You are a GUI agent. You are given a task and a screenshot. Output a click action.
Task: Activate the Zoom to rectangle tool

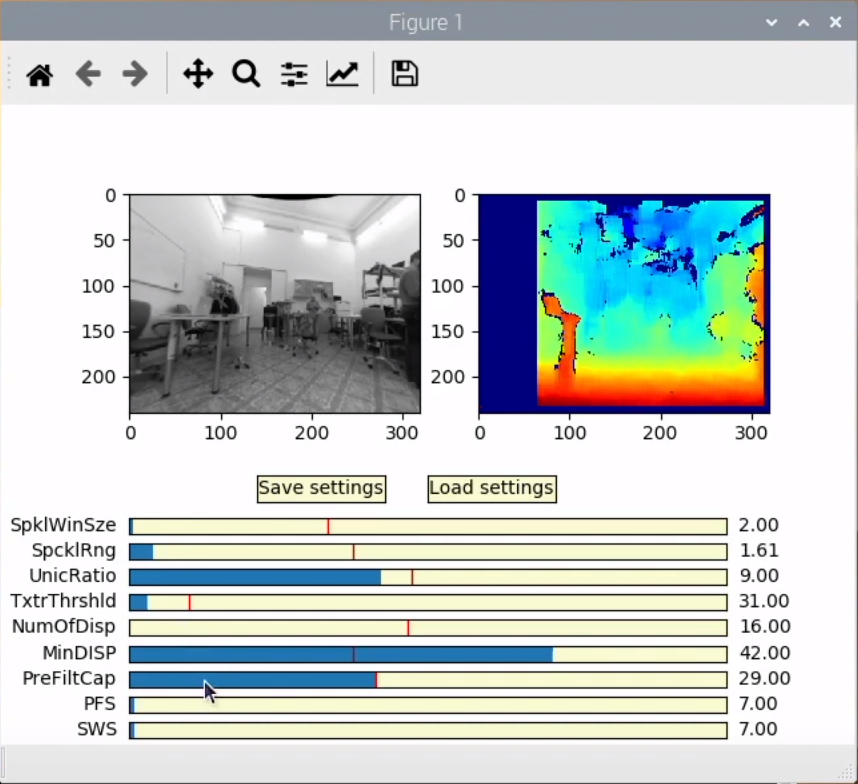click(x=246, y=74)
